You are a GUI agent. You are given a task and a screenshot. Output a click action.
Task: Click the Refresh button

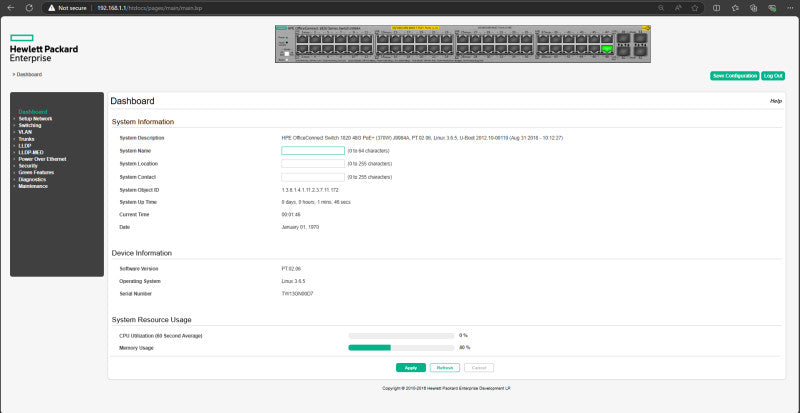(445, 368)
